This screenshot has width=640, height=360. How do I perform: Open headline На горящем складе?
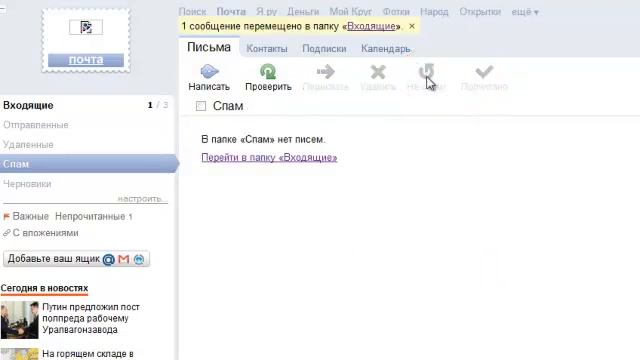point(88,354)
